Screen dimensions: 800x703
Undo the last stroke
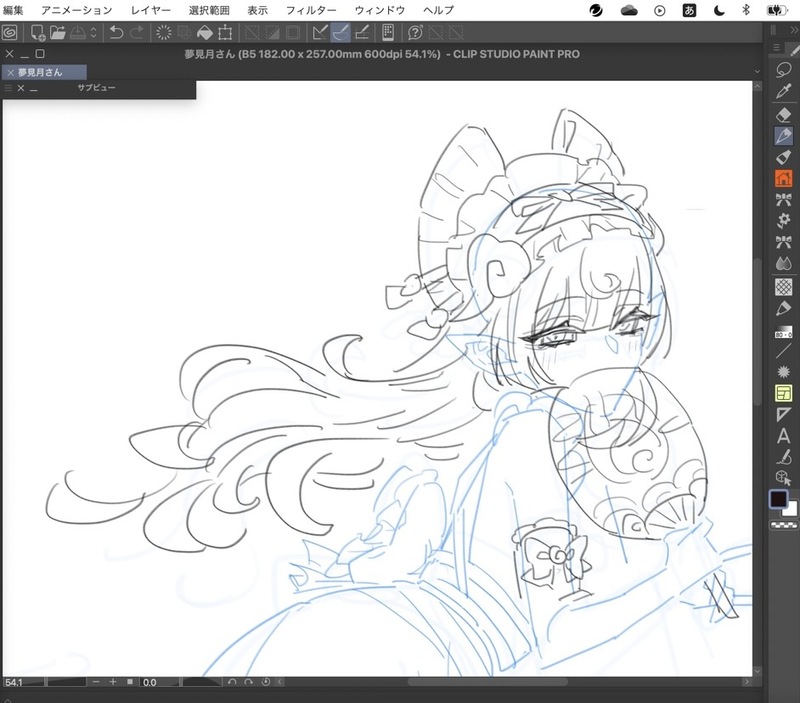click(116, 33)
